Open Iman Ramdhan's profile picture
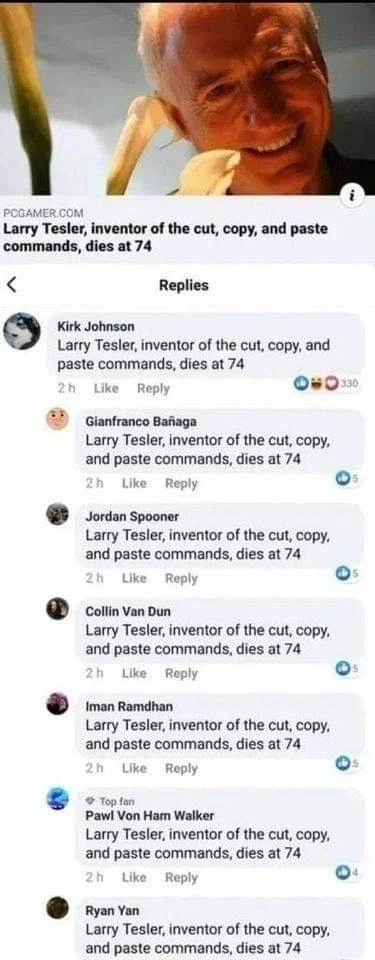The image size is (375, 960). (x=57, y=703)
